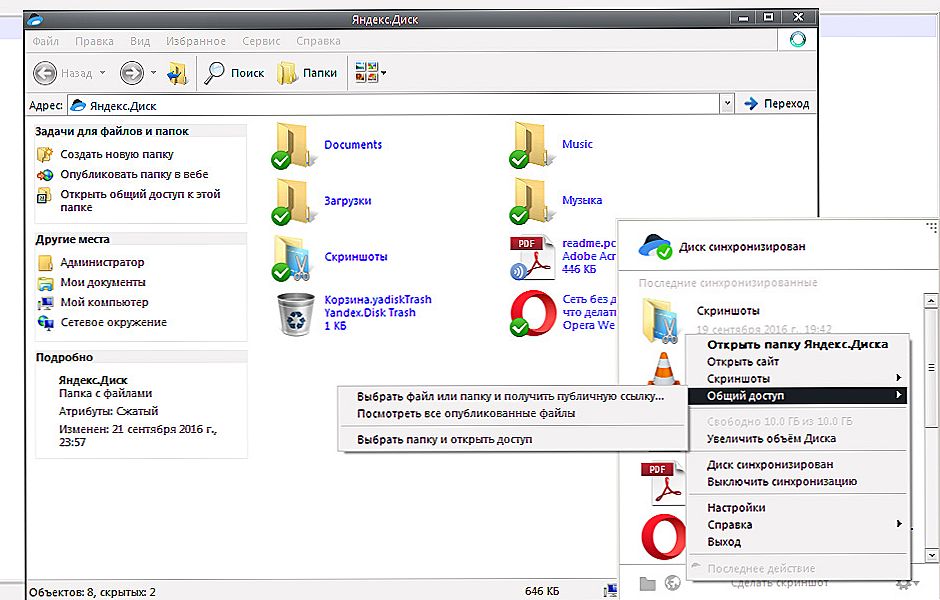Go to Мои документы in Другие места
Image resolution: width=940 pixels, height=600 pixels.
click(x=103, y=282)
